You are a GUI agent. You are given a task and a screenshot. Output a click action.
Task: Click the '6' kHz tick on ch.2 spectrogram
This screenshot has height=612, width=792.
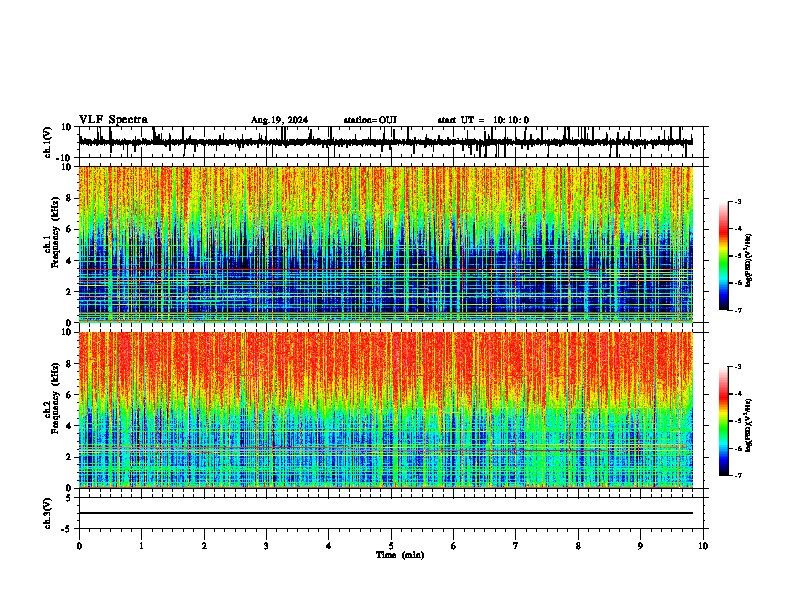click(x=69, y=395)
